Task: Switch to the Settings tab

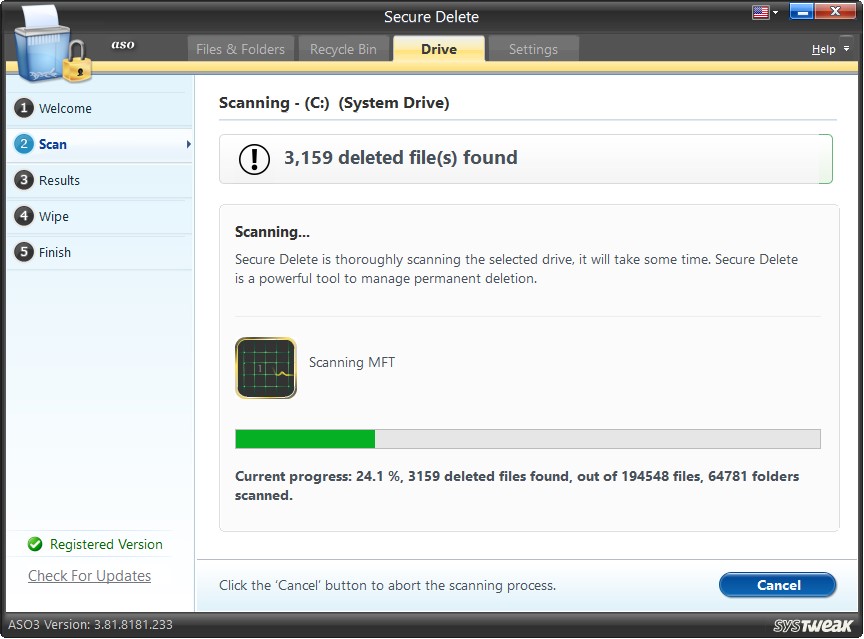Action: pos(532,48)
